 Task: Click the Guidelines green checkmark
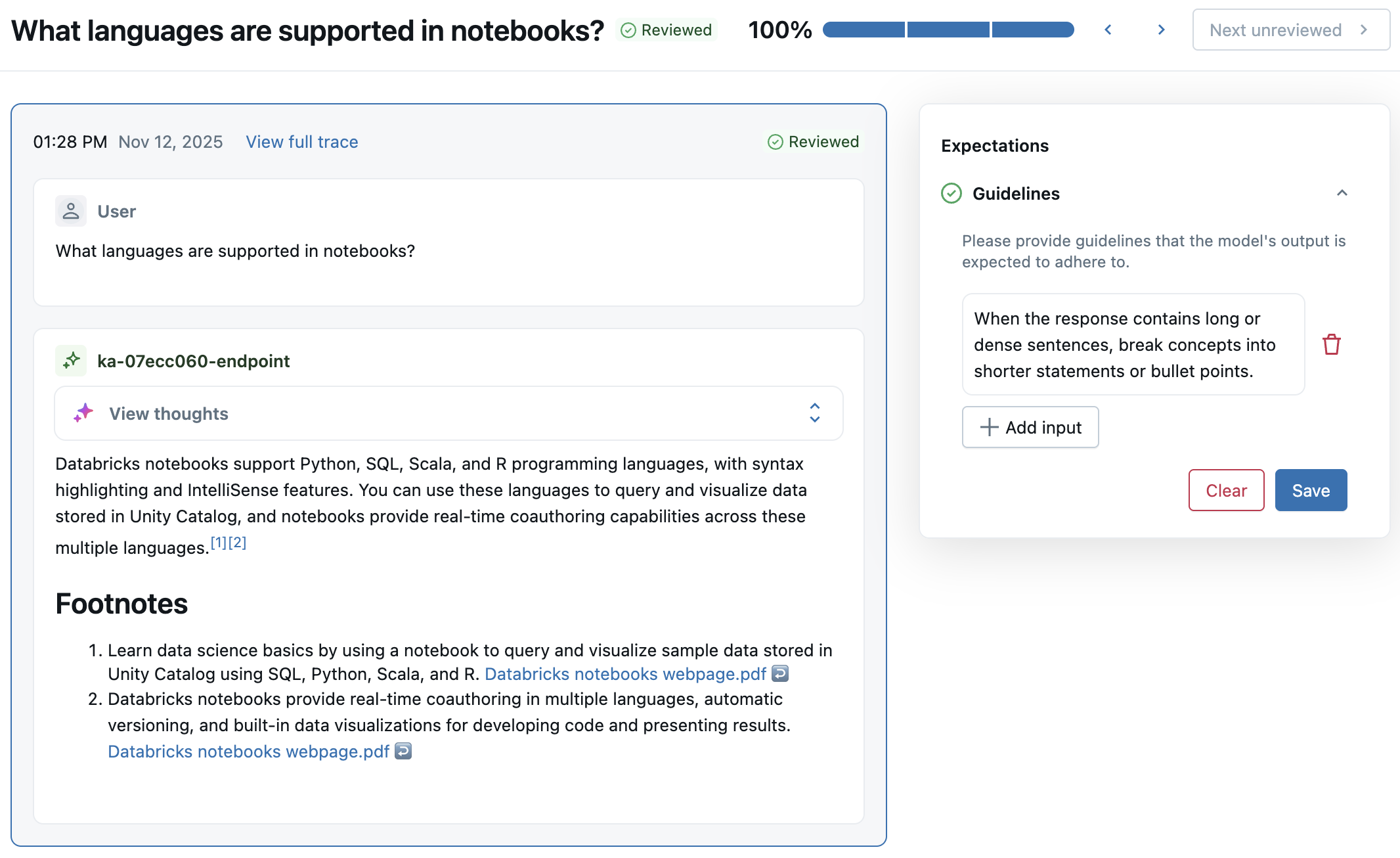pos(952,193)
